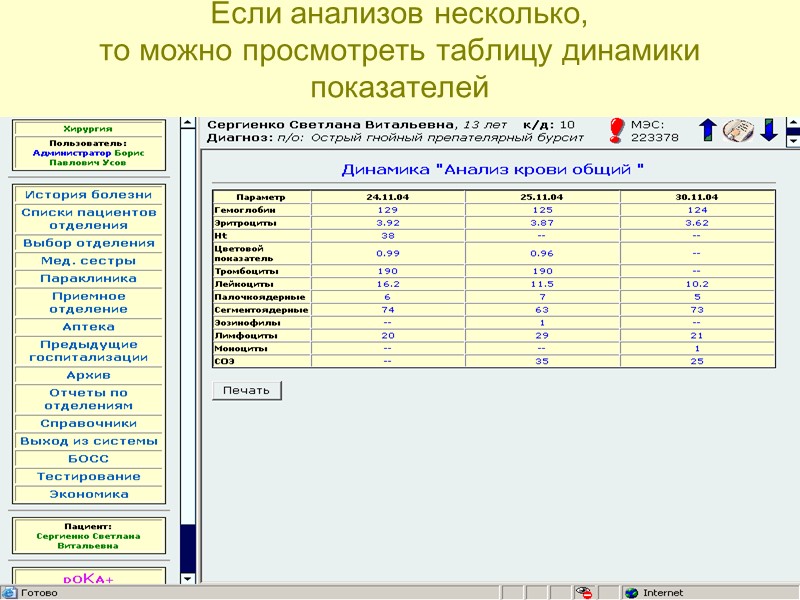Viewport: 800px width, 600px height.
Task: Open Тестирование link
Action: click(88, 477)
